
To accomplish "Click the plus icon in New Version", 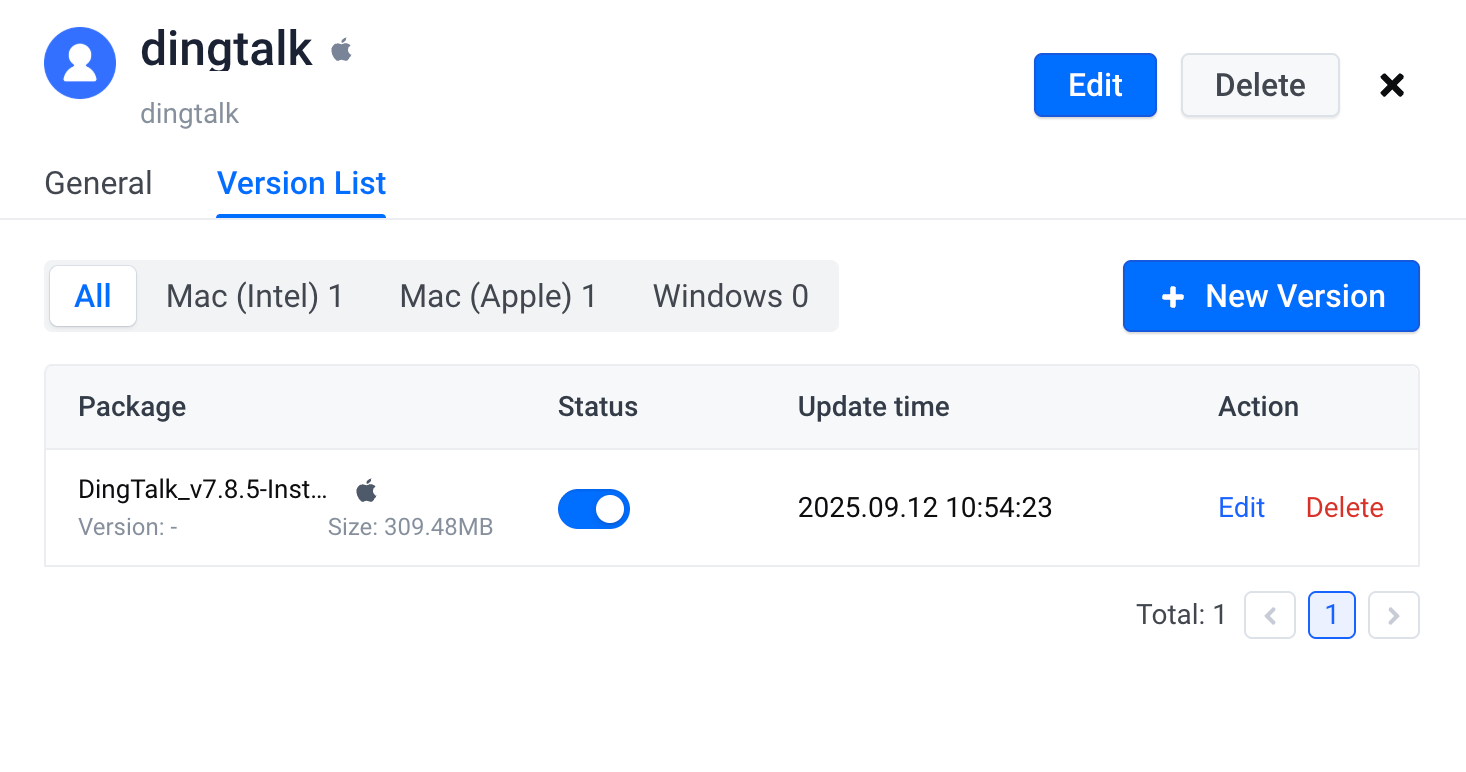I will point(1173,297).
